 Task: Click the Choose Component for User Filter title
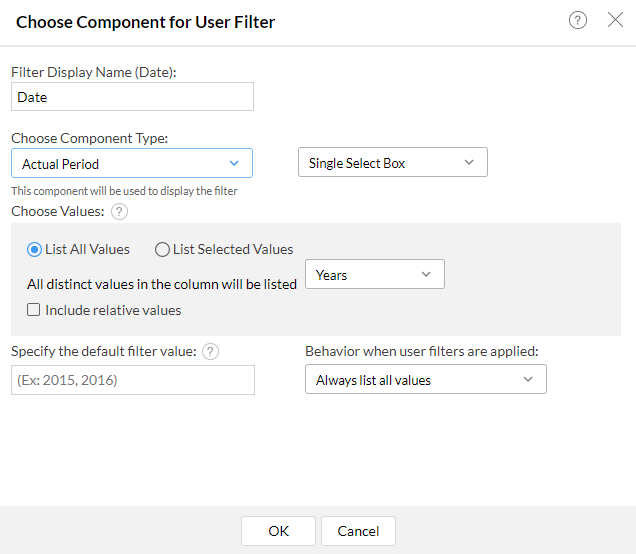(x=145, y=21)
